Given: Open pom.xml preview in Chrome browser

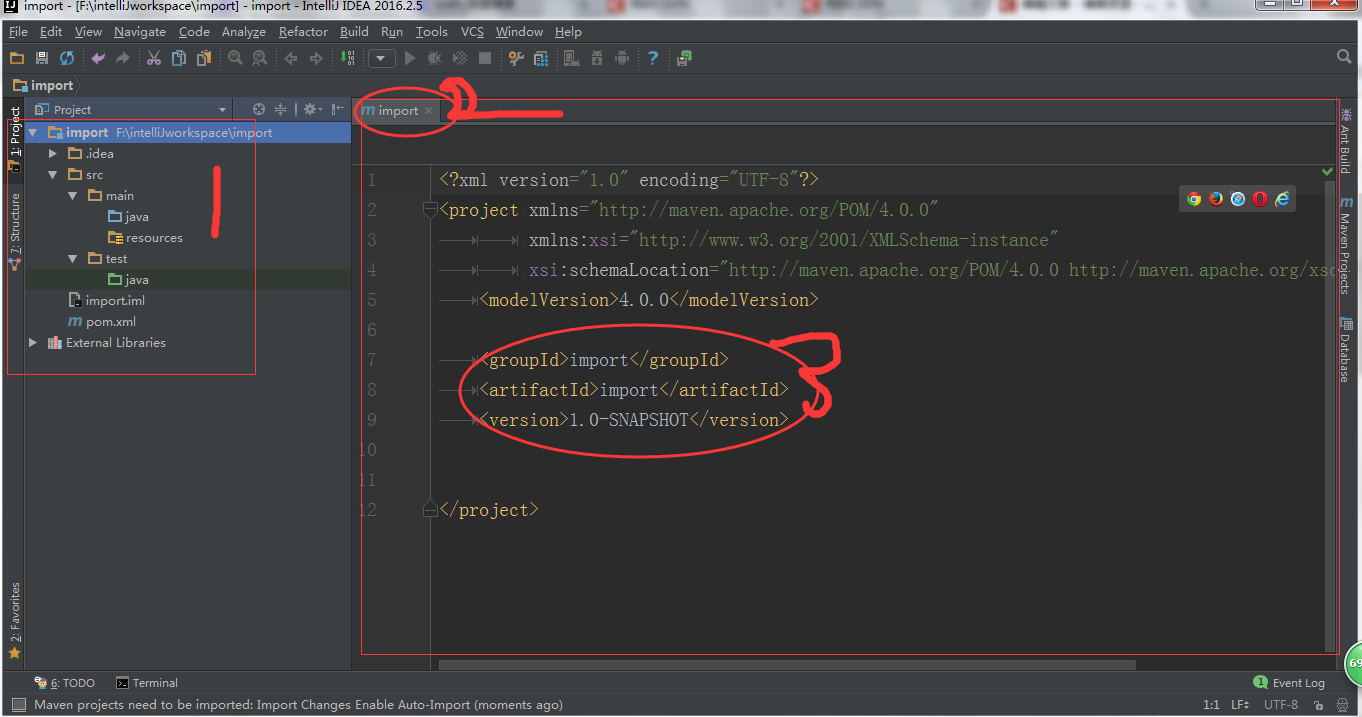Looking at the screenshot, I should [1194, 199].
